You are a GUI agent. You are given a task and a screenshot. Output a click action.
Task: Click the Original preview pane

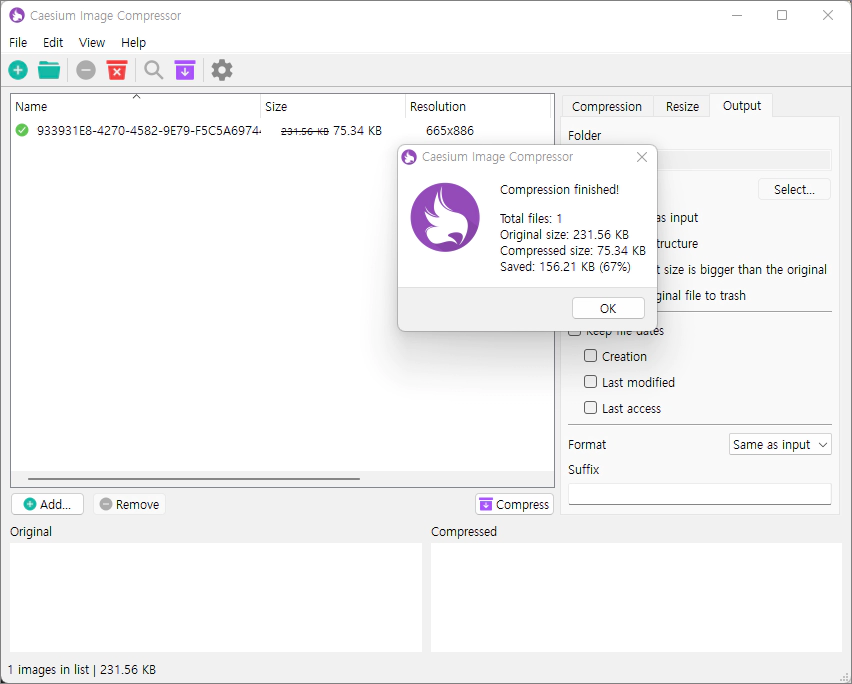pyautogui.click(x=216, y=597)
